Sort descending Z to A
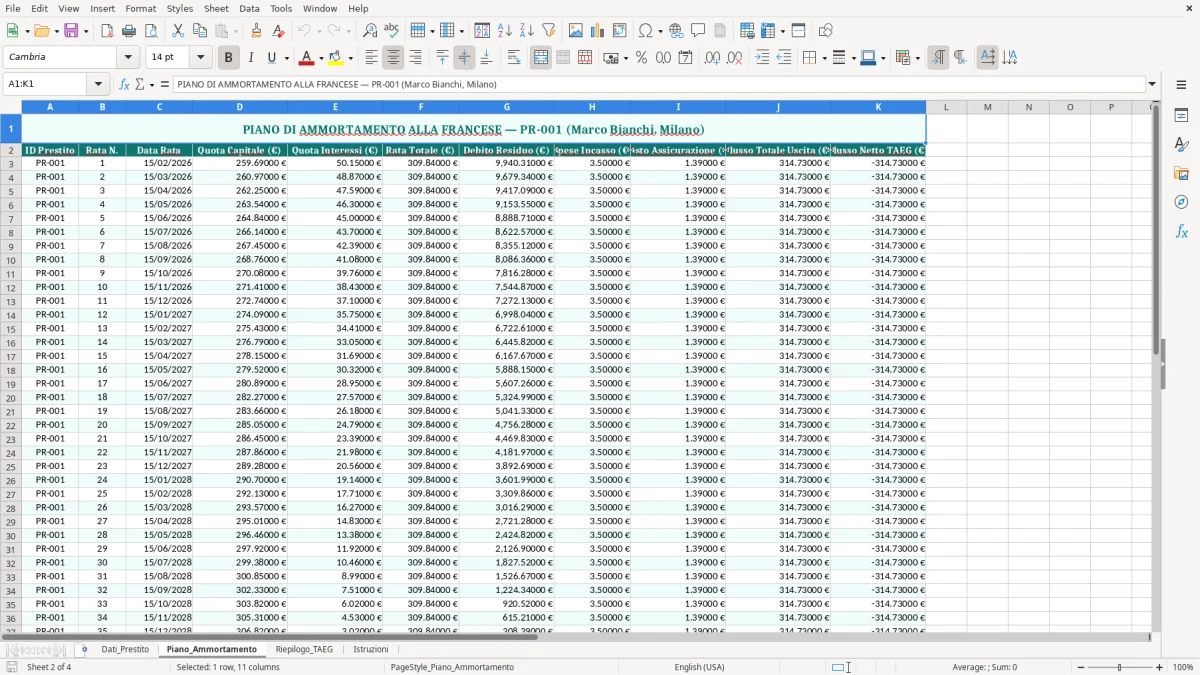The height and width of the screenshot is (675, 1200). pyautogui.click(x=527, y=31)
